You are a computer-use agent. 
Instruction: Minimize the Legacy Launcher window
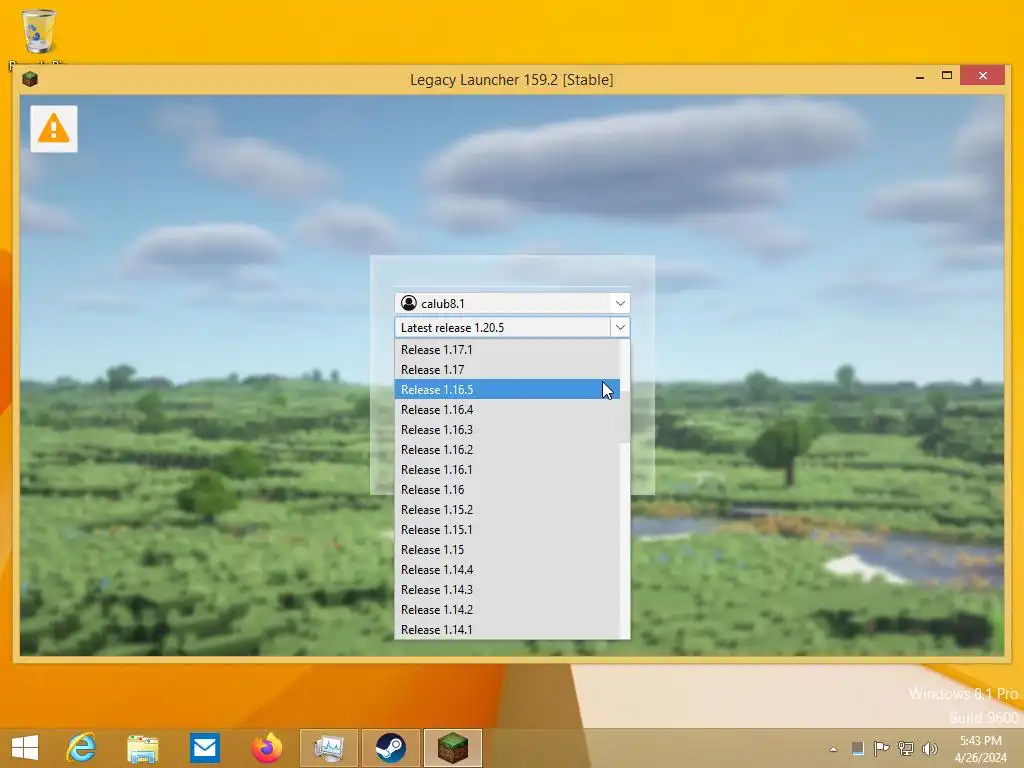click(x=920, y=76)
